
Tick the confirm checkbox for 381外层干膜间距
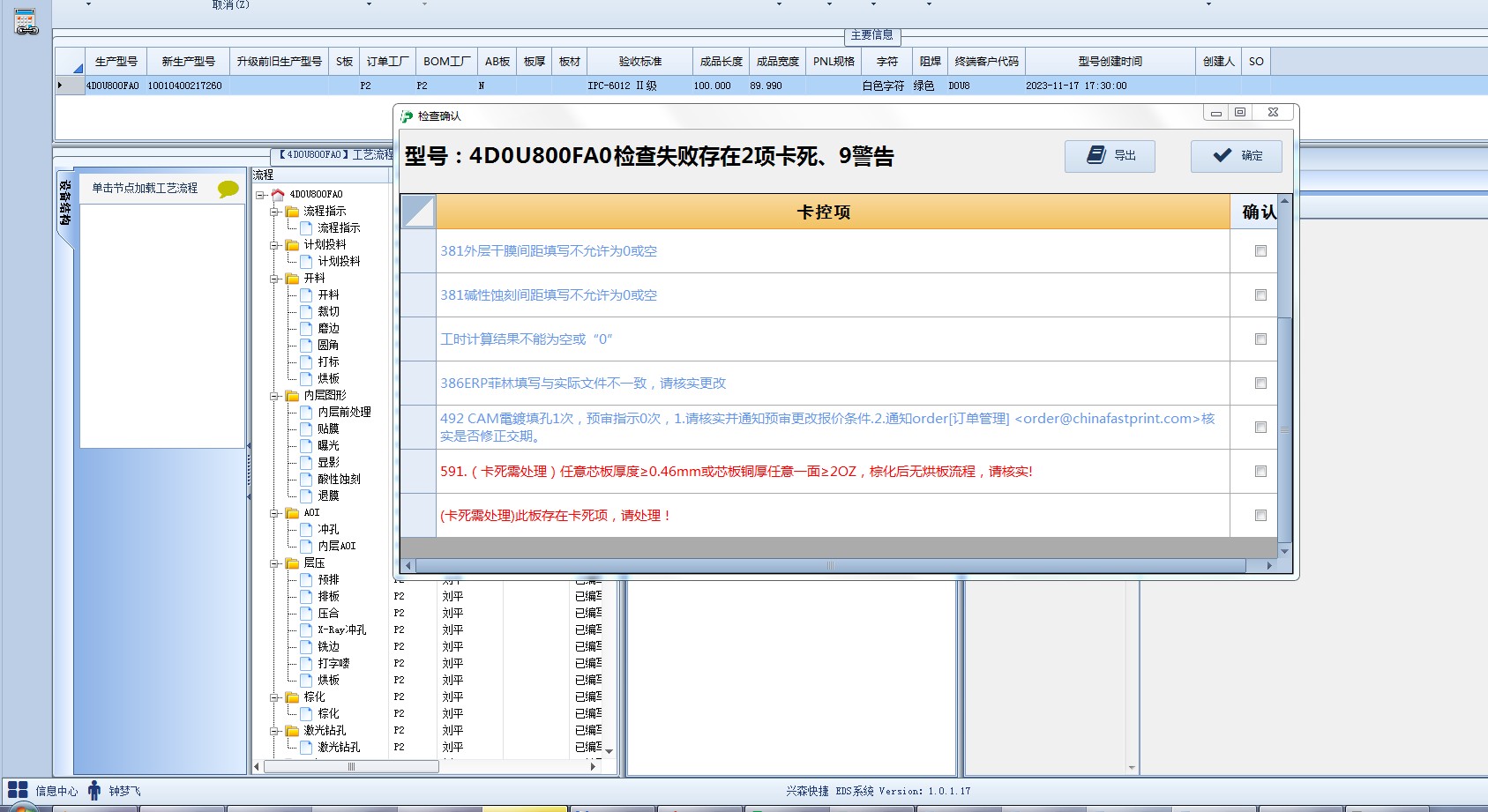point(1260,251)
